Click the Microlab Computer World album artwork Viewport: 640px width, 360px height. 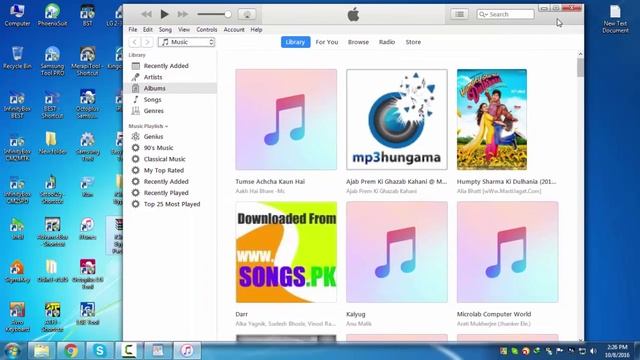[x=508, y=252]
